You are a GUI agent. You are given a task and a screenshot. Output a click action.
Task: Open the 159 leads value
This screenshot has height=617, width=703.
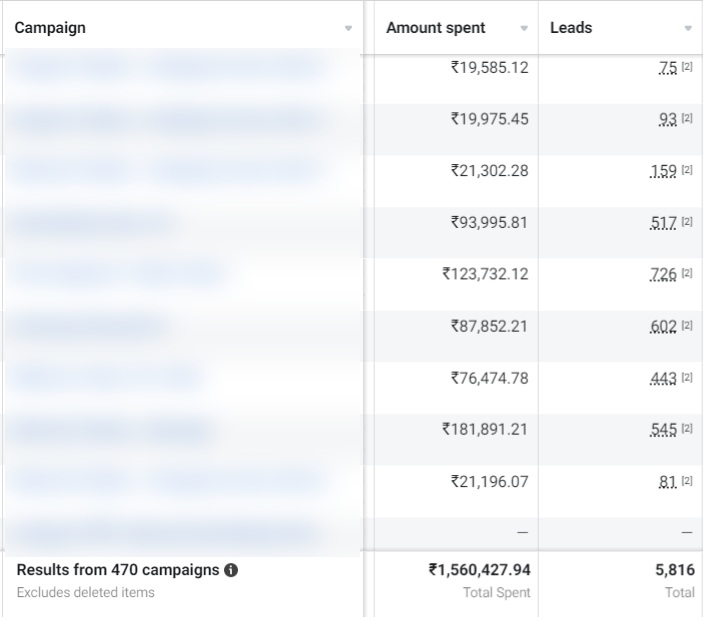(x=663, y=171)
